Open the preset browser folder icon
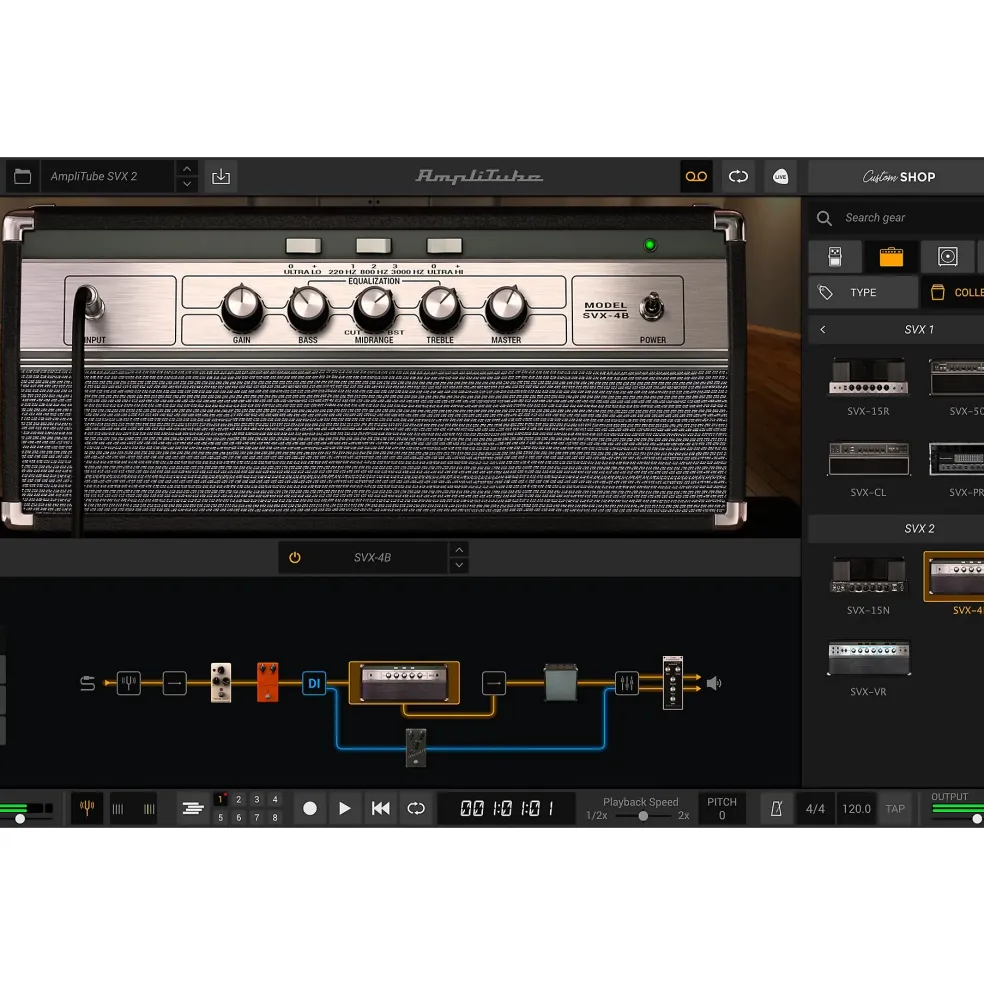Screen dimensions: 984x985 tap(23, 177)
